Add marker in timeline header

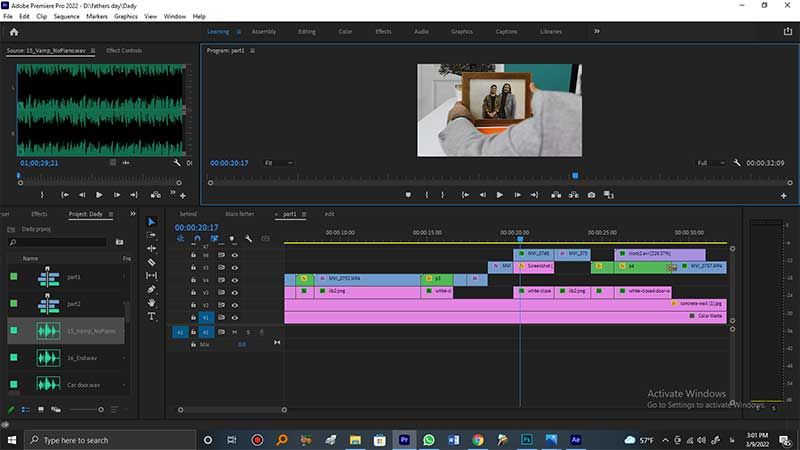[232, 238]
